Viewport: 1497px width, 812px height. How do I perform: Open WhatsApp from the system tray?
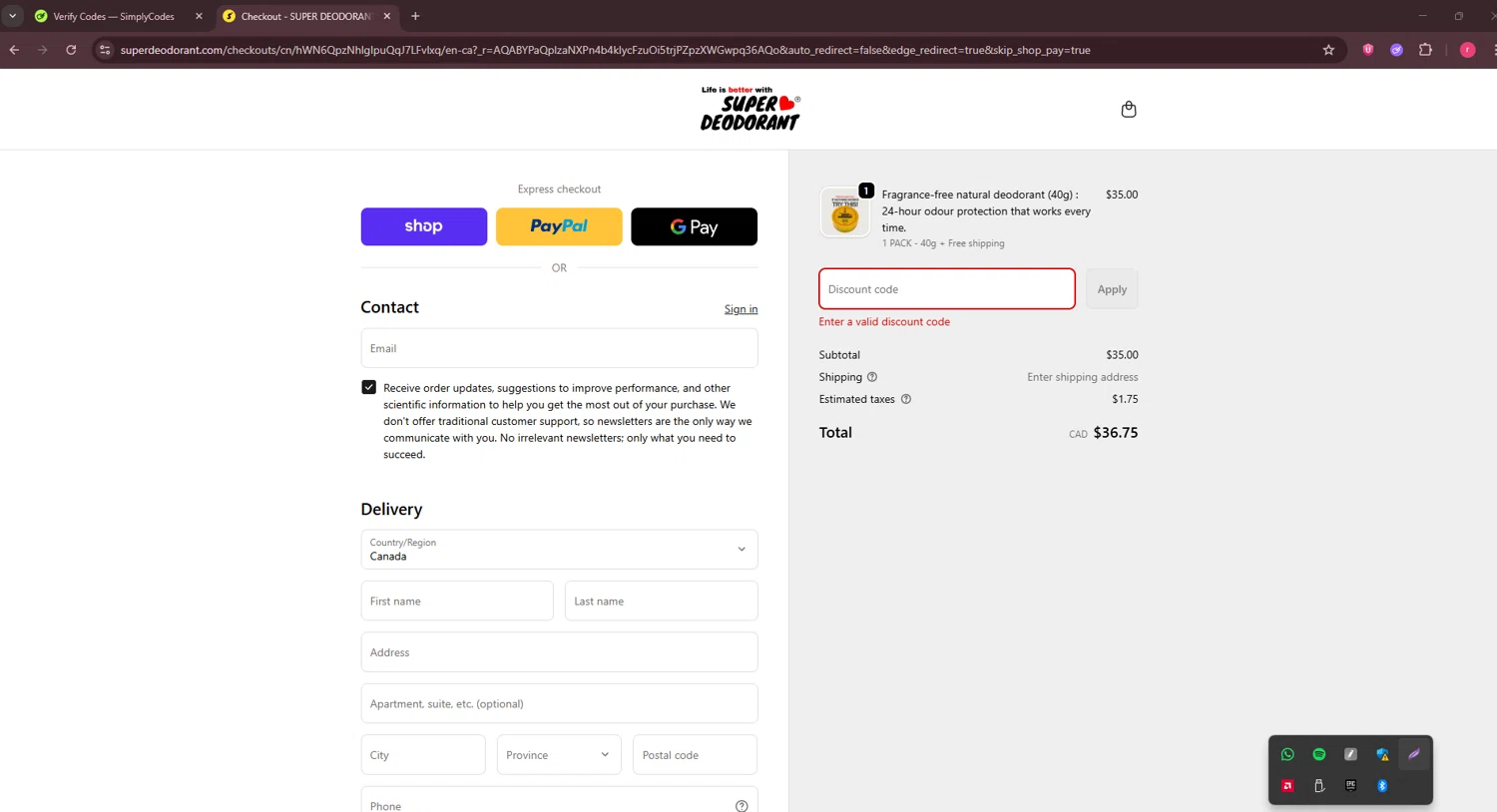pyautogui.click(x=1287, y=754)
